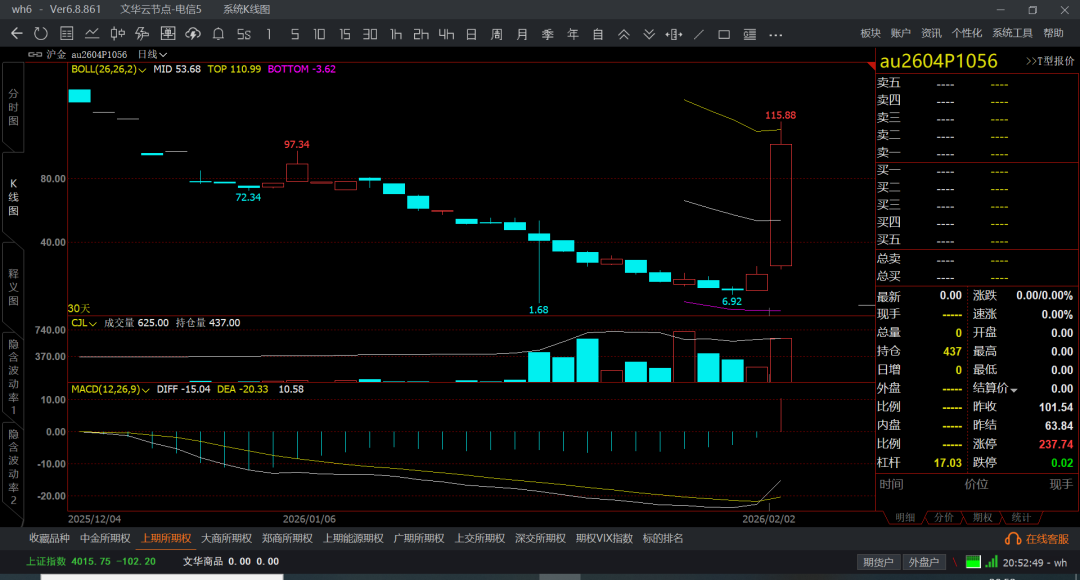Screen dimensions: 1080x580
Task: Go back with the left arrow icon
Action: tap(17, 33)
